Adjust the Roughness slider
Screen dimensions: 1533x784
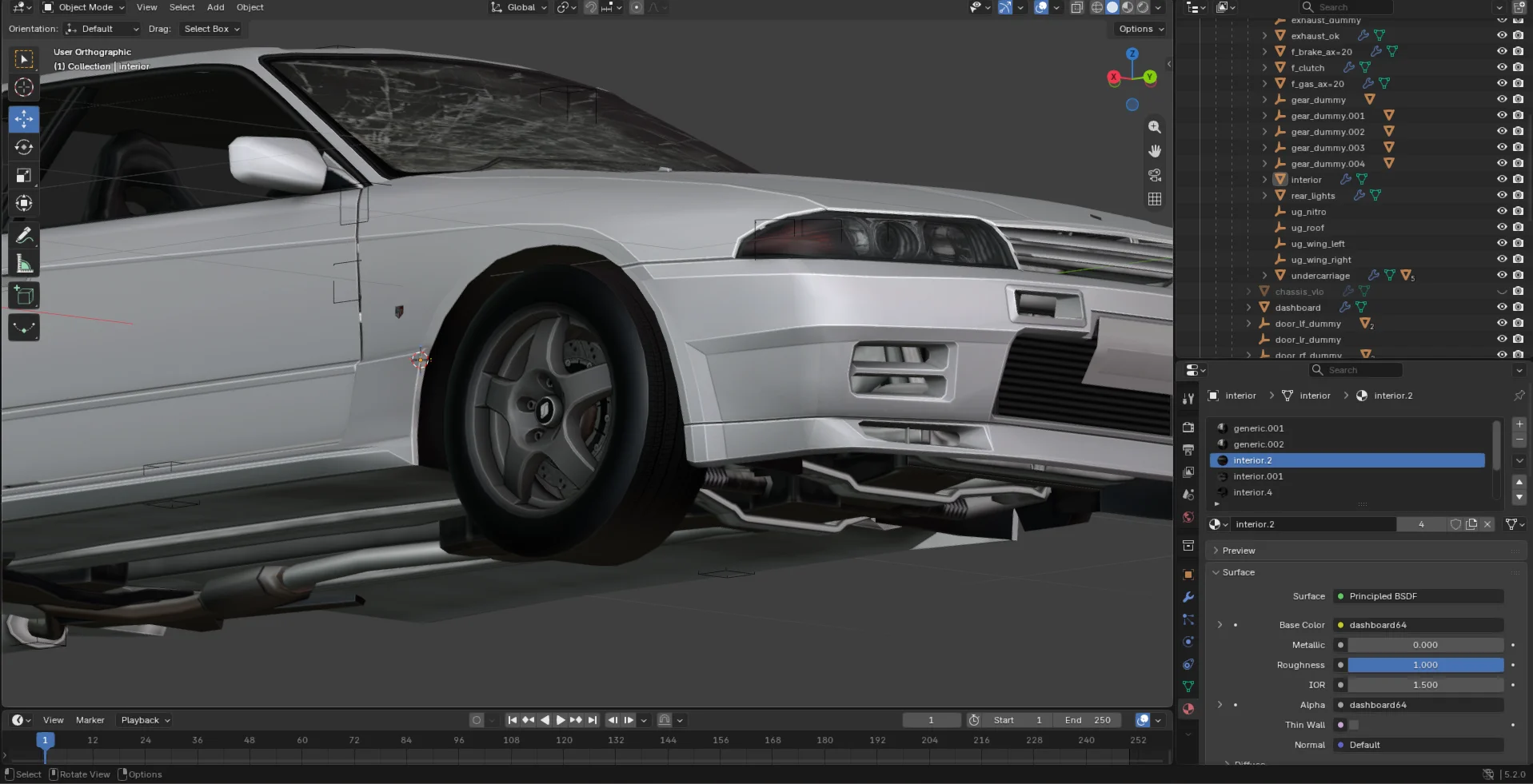1425,665
